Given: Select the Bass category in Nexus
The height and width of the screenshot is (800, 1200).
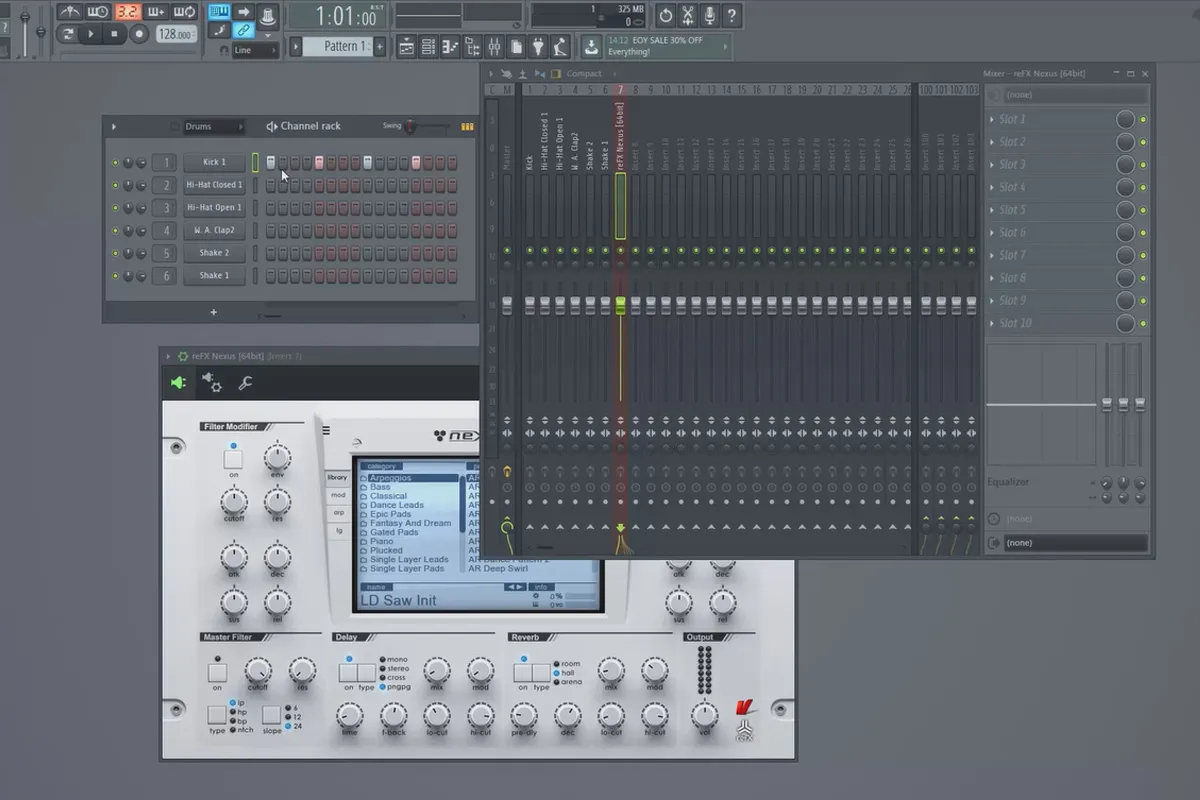Looking at the screenshot, I should click(380, 487).
